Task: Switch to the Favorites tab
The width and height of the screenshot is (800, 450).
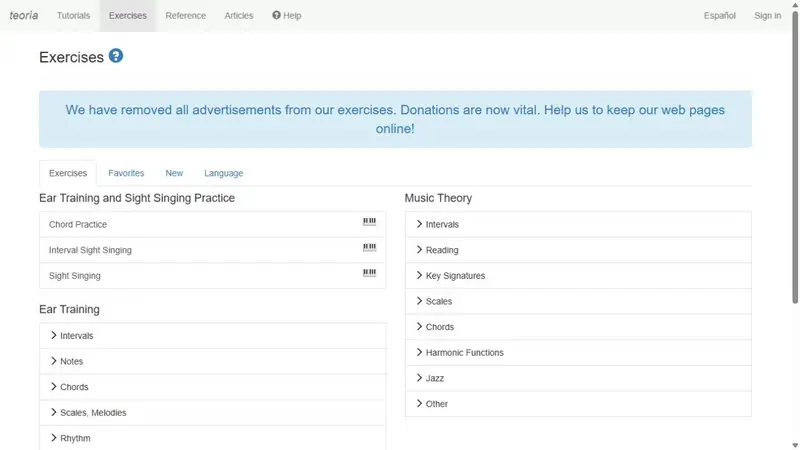Action: point(126,173)
